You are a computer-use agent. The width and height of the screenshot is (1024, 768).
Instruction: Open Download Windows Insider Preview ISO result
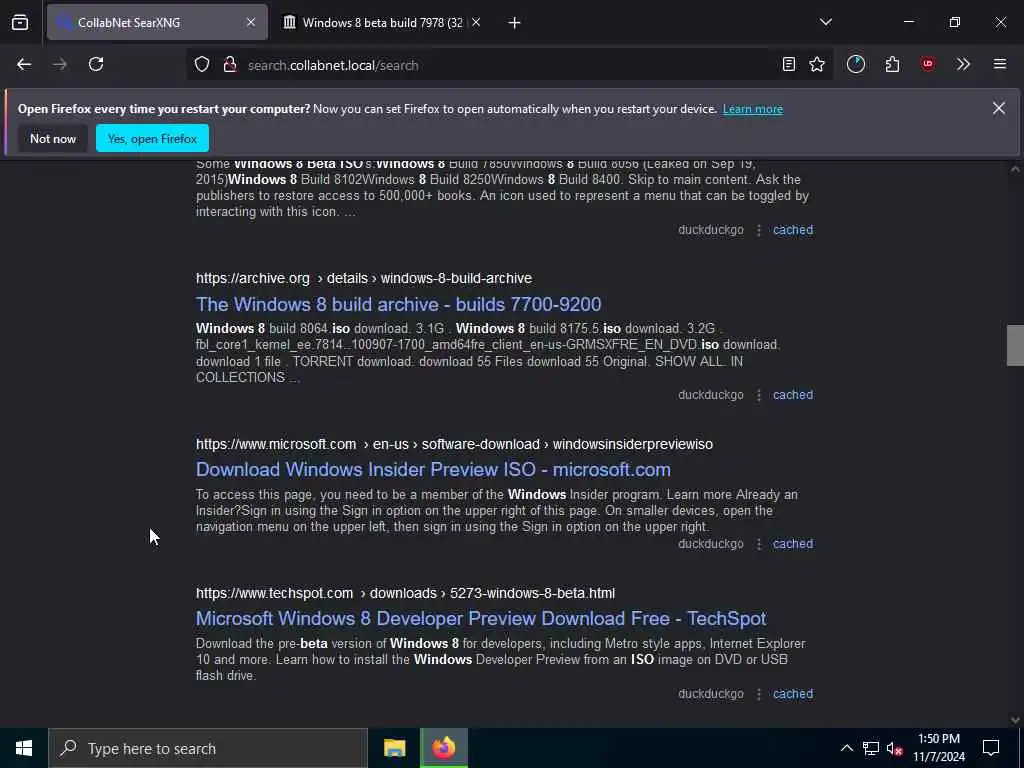tap(433, 470)
